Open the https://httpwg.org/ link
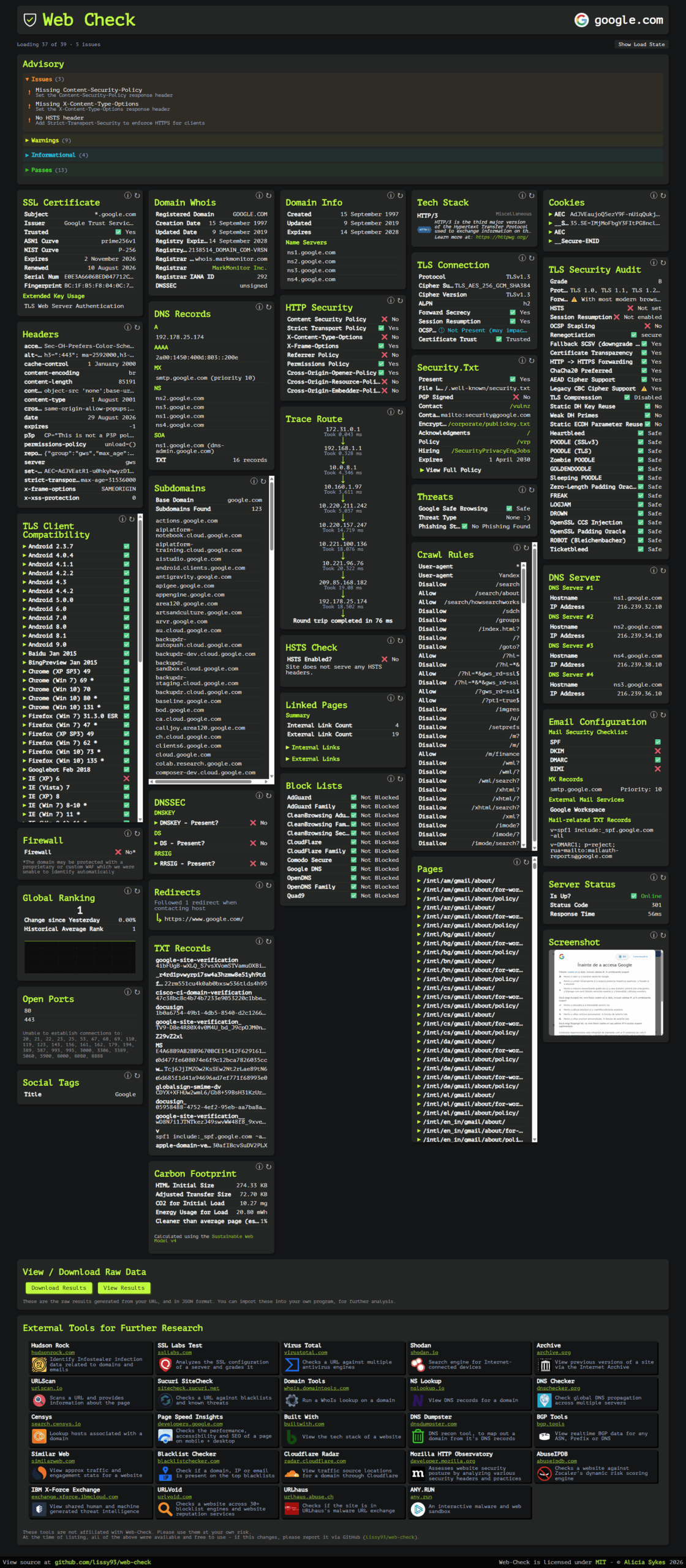The image size is (686, 1568). point(502,237)
